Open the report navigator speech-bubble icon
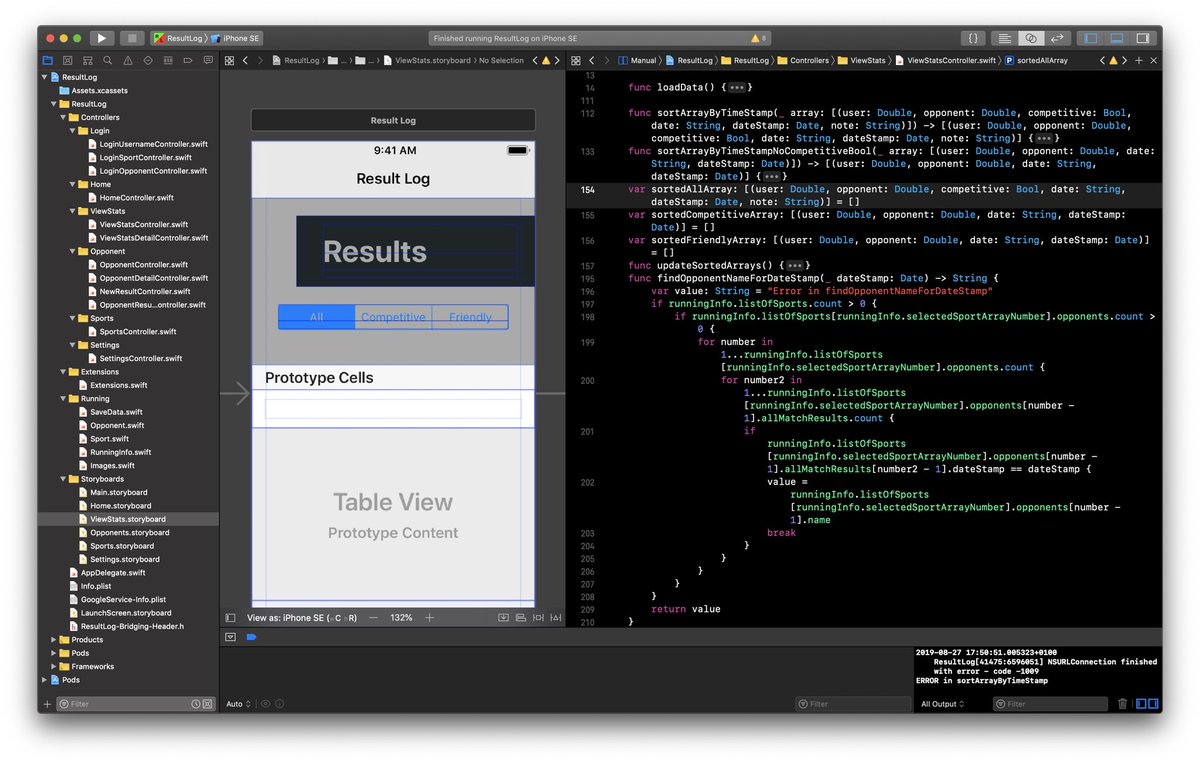 click(x=208, y=60)
